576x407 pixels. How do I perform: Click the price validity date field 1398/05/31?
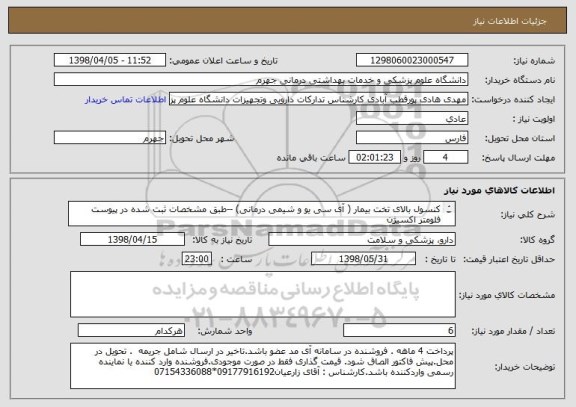coord(363,259)
